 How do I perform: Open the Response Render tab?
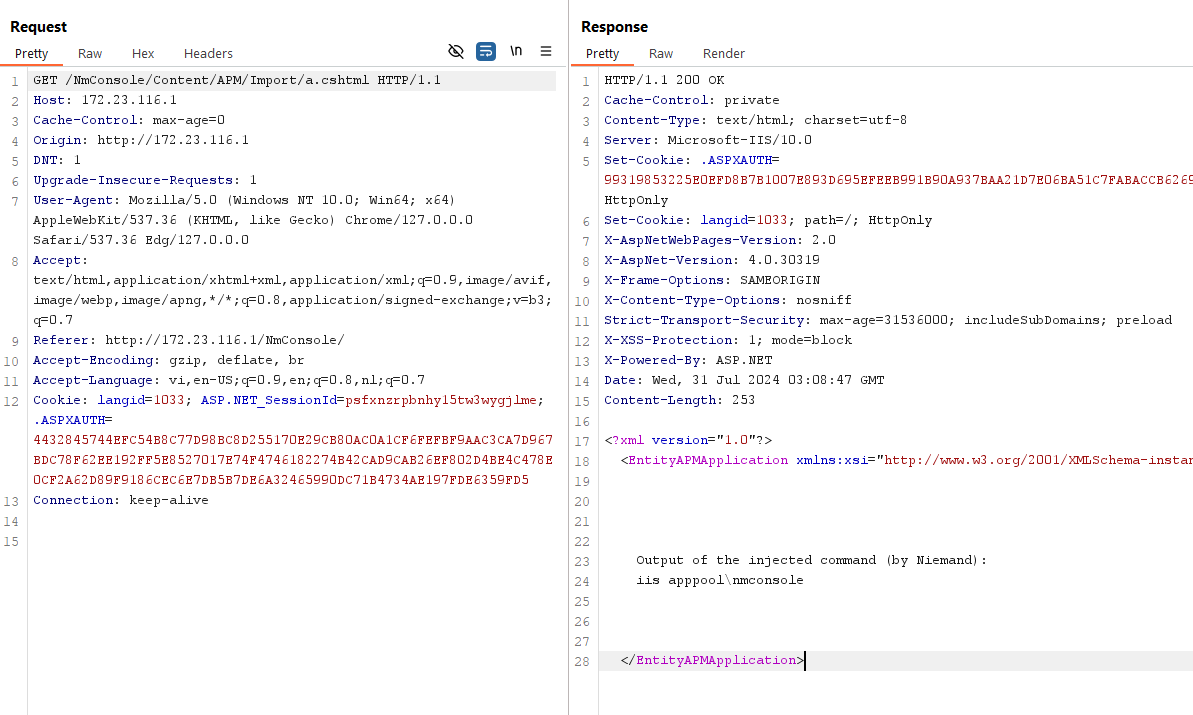click(724, 53)
